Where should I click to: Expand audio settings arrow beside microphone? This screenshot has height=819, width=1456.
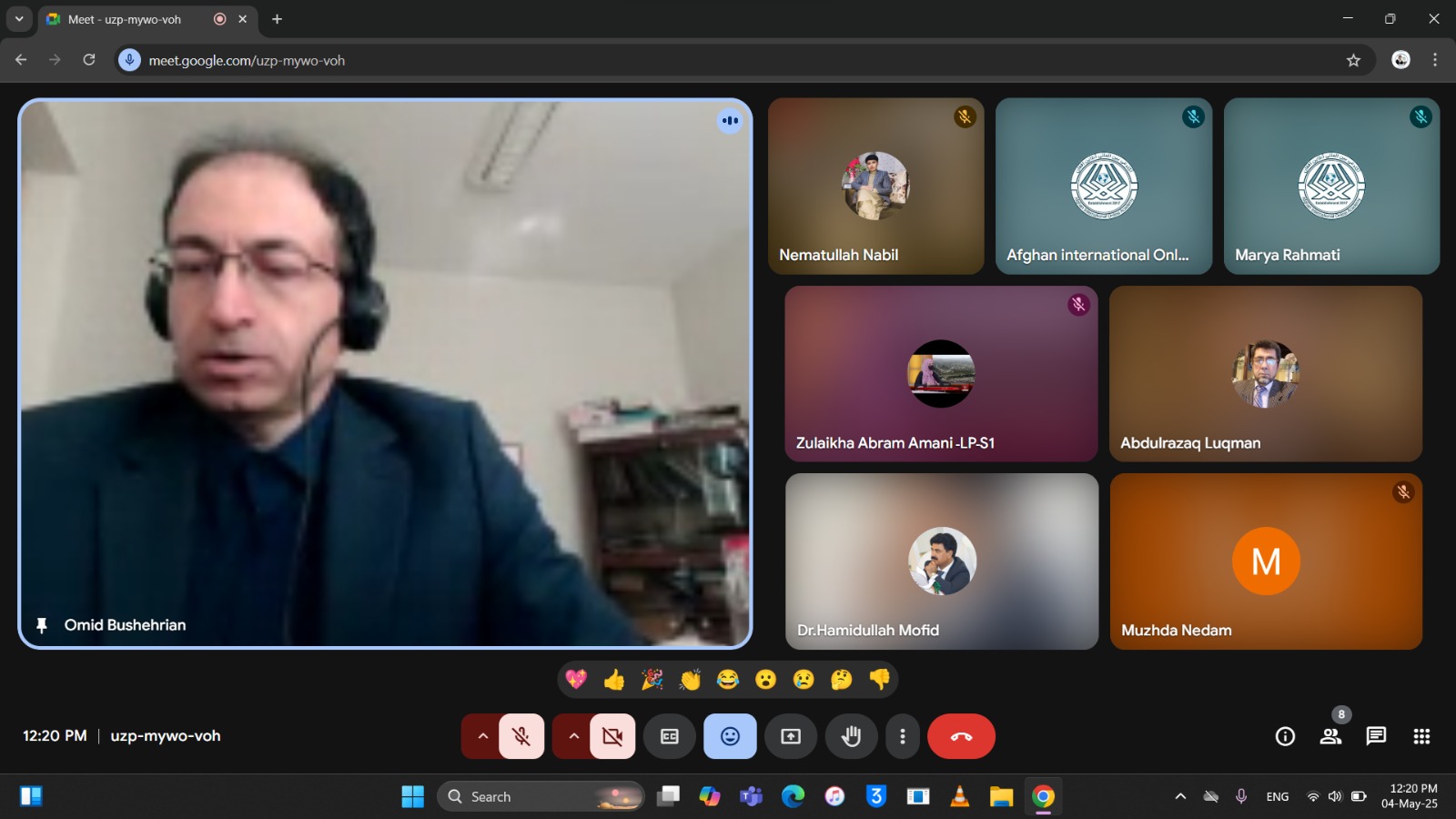[x=482, y=736]
